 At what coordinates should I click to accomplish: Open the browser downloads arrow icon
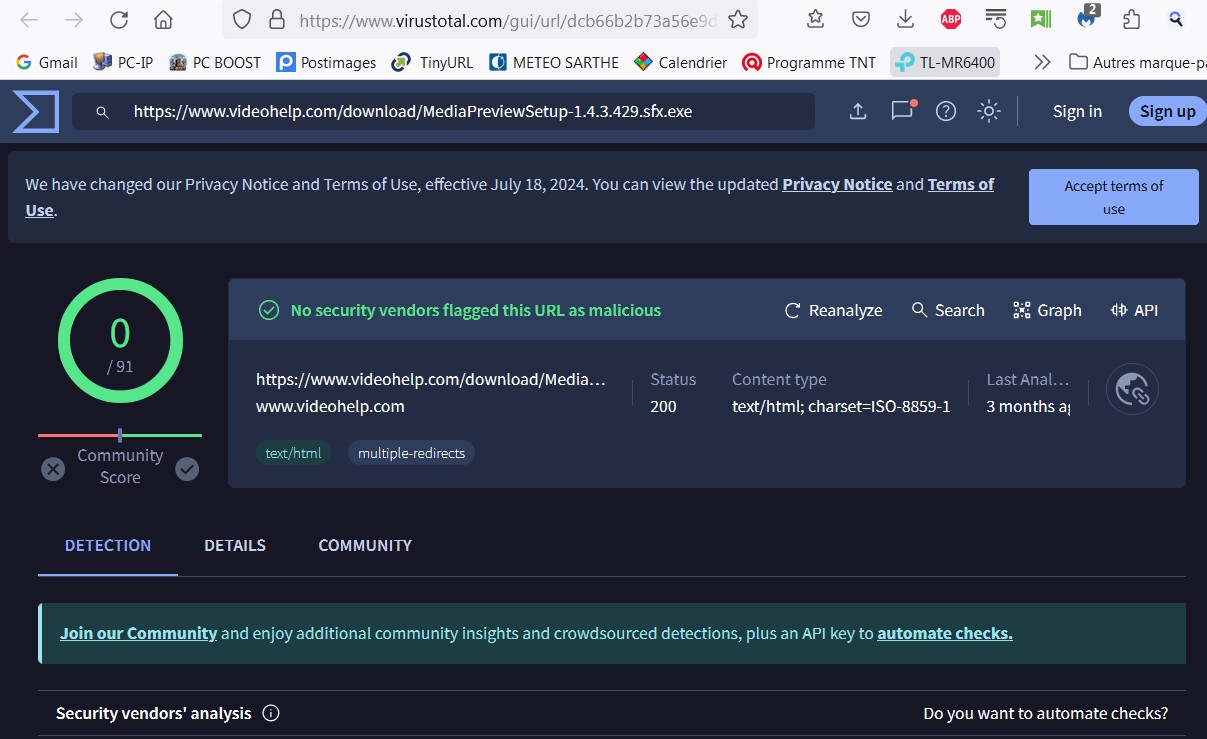(x=906, y=19)
